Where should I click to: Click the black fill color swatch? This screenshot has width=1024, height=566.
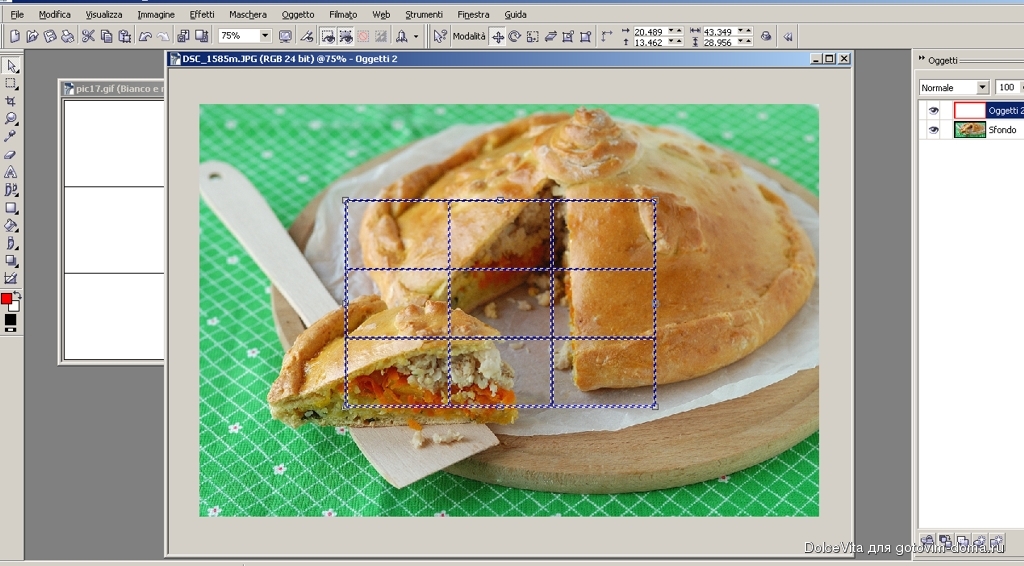10,319
